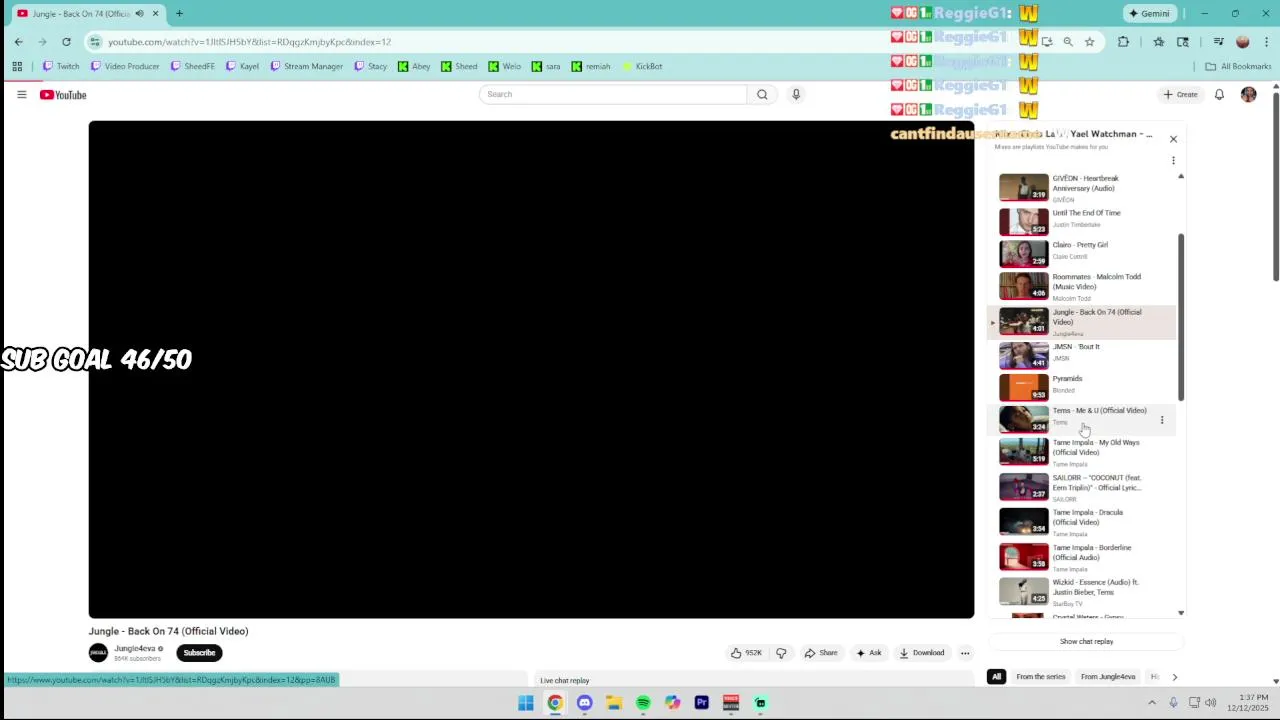This screenshot has width=1280, height=720.
Task: Share the Back On 74 video
Action: (x=821, y=653)
